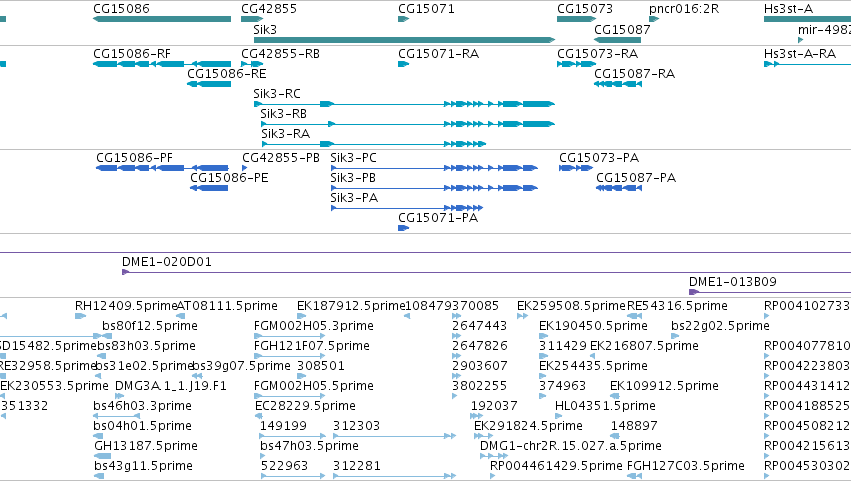Click EST bs04h01.5prime
The image size is (851, 481).
tap(142, 427)
